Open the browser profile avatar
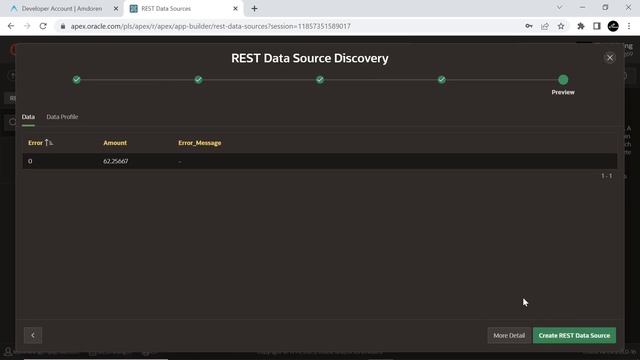 [613, 26]
